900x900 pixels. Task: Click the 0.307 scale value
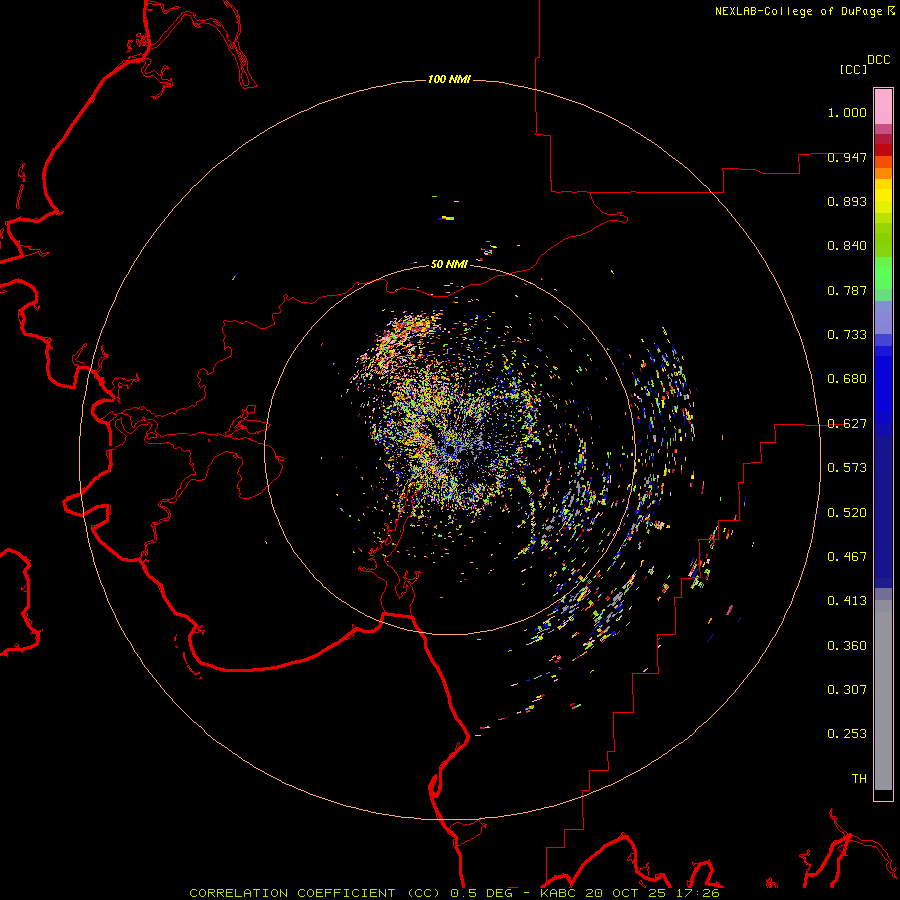click(x=847, y=690)
